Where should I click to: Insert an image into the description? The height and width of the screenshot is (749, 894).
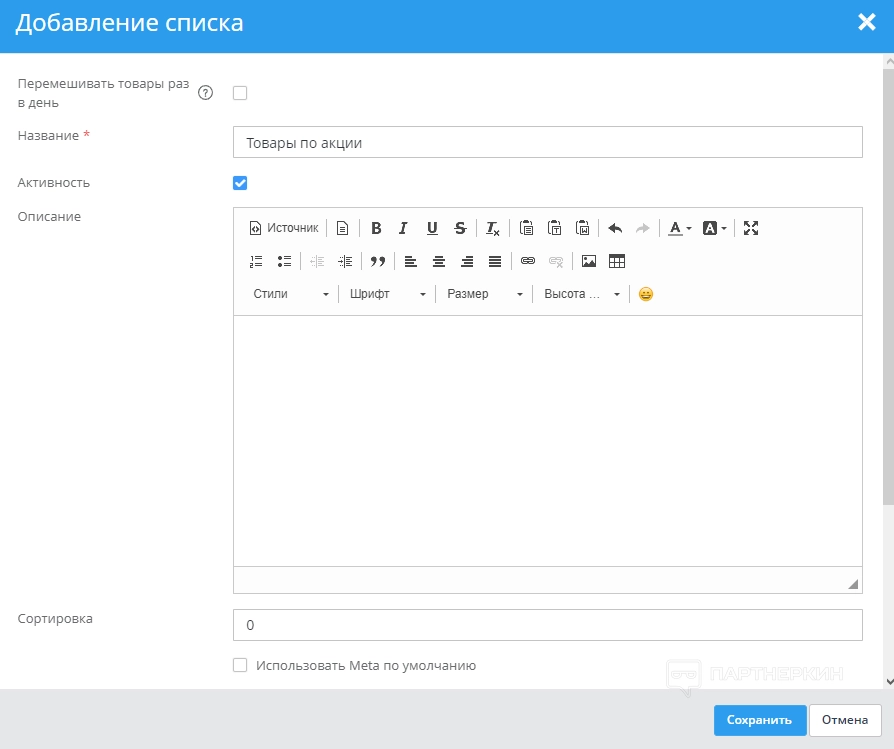[x=589, y=261]
